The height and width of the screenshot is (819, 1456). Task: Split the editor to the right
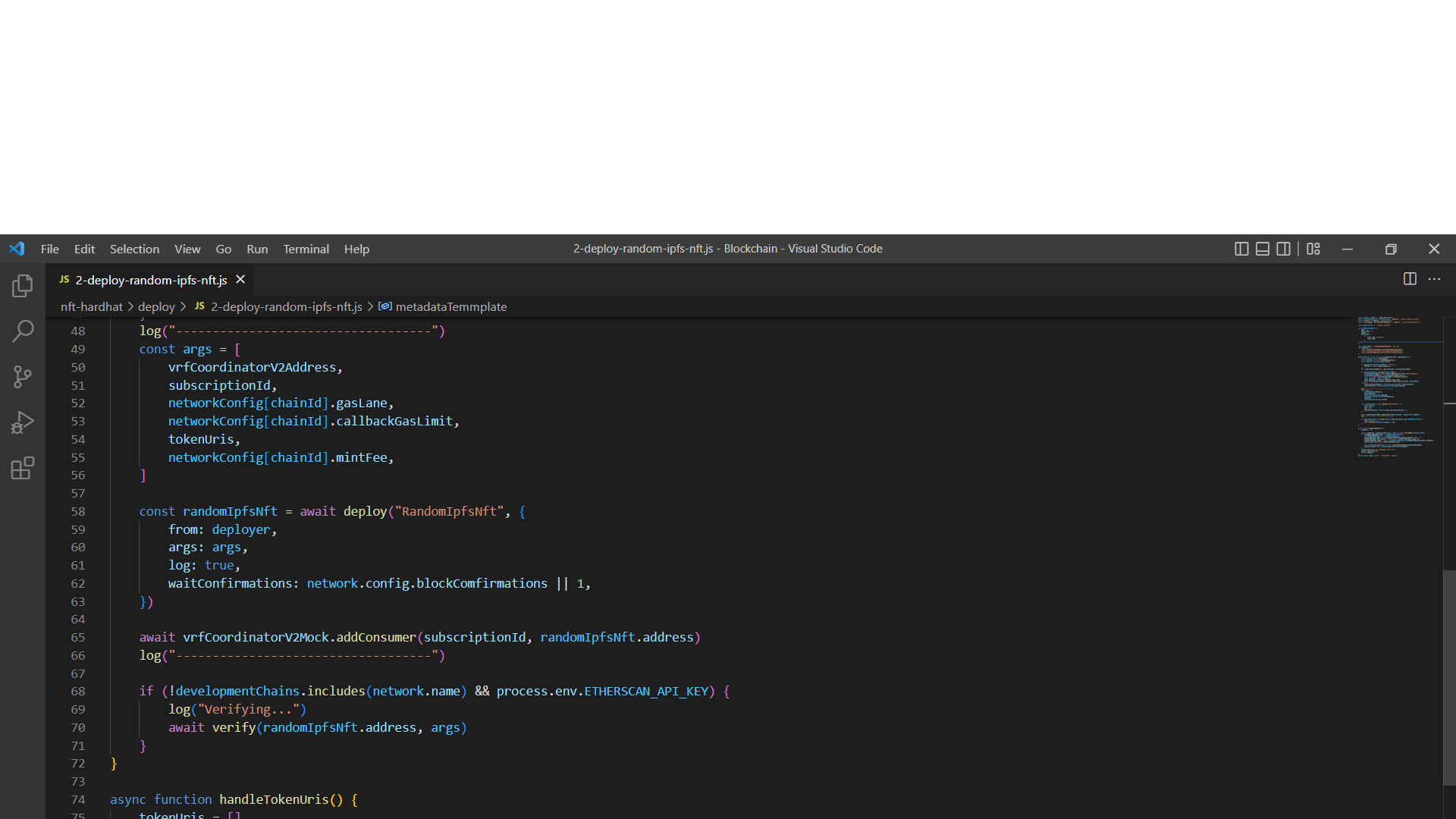pos(1410,279)
